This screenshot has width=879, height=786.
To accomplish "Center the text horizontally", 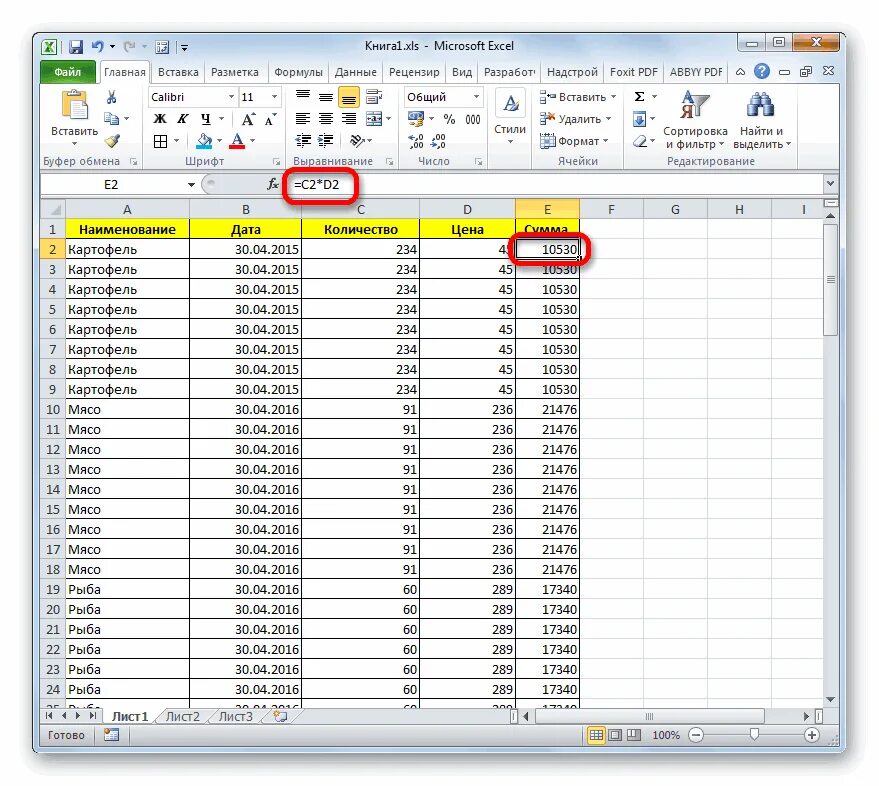I will point(326,119).
